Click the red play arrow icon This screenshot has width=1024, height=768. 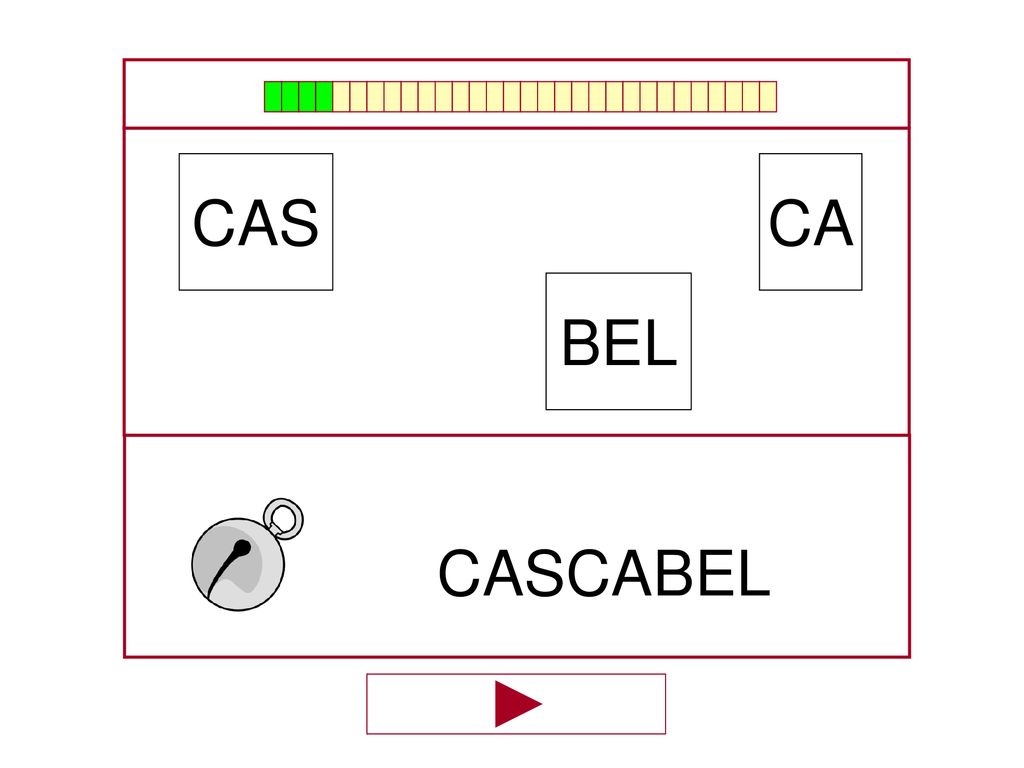coord(519,704)
